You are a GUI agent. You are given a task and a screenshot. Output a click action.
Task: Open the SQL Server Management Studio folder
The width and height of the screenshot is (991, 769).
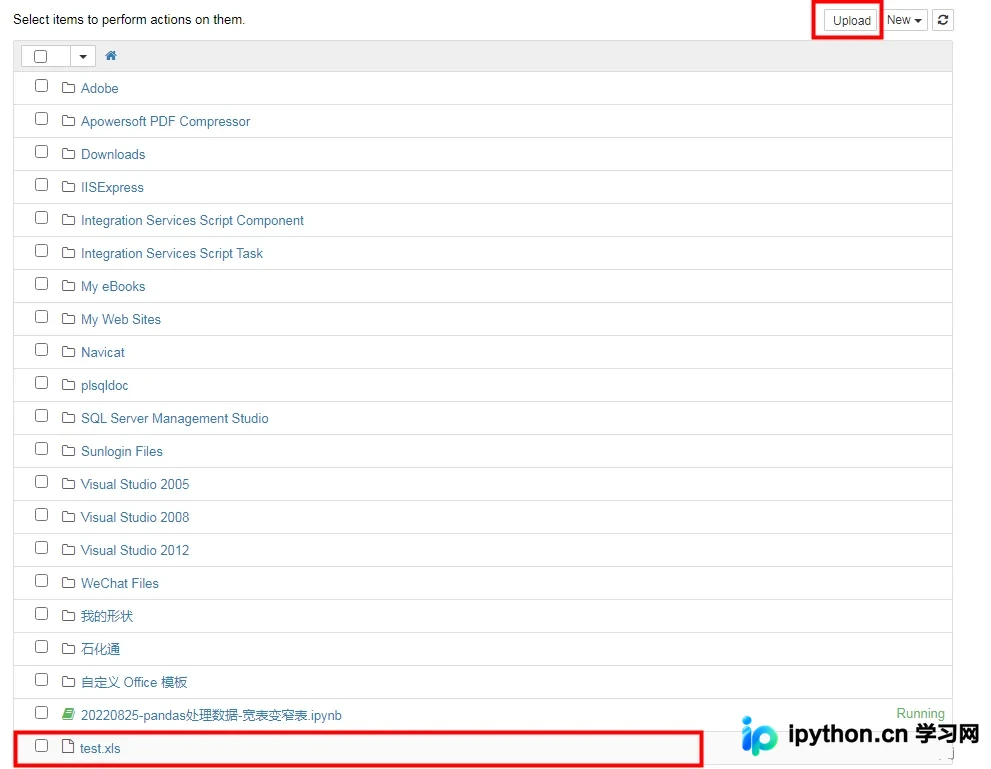pyautogui.click(x=174, y=418)
